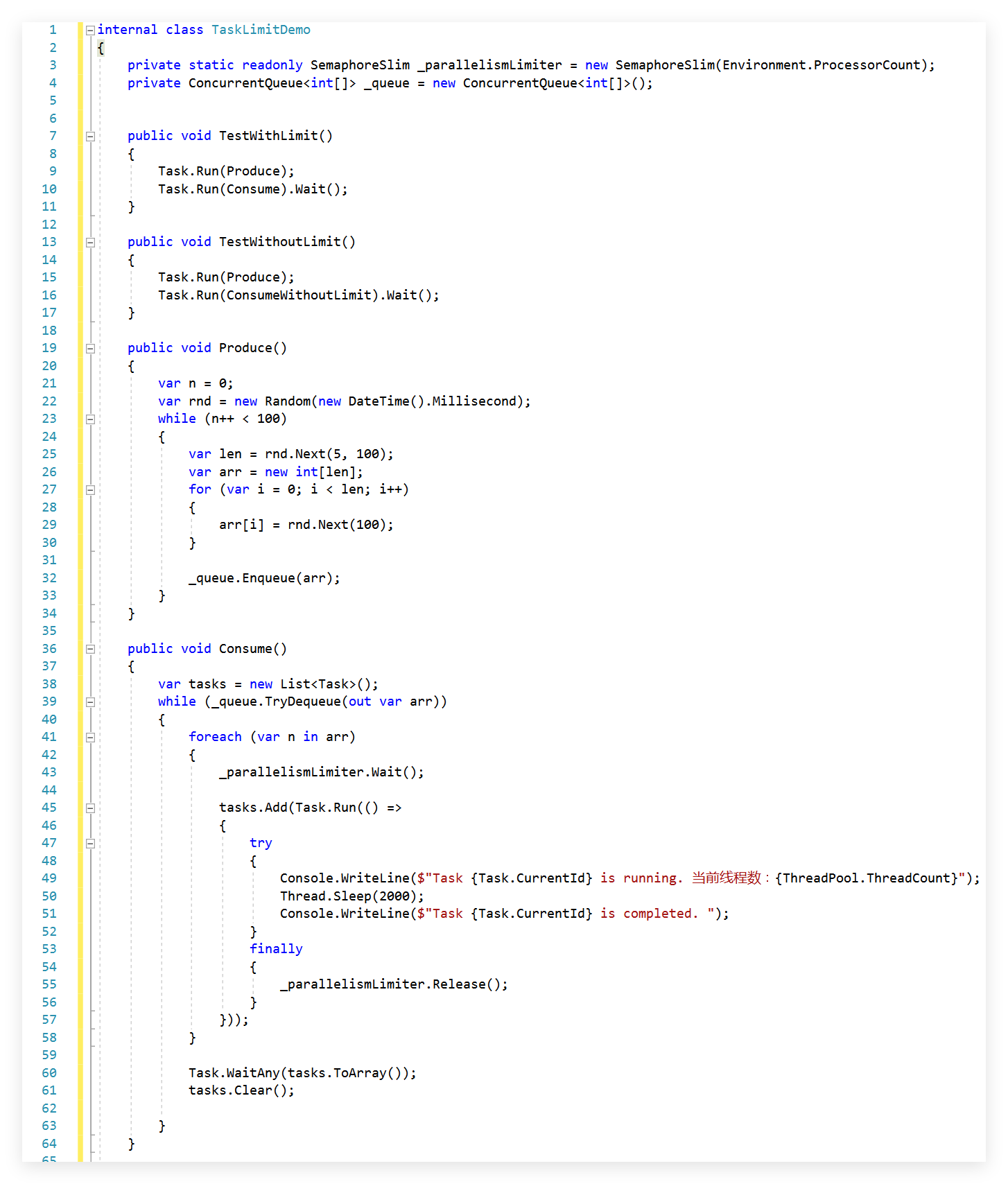Collapse the foreach (var n in arr) block
Screen dimensions: 1008x1184
click(x=90, y=738)
